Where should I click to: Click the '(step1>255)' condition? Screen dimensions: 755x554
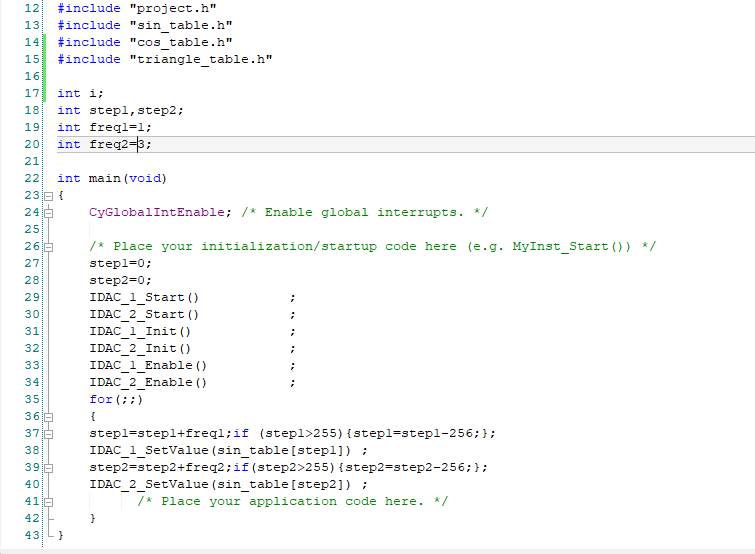pos(300,433)
